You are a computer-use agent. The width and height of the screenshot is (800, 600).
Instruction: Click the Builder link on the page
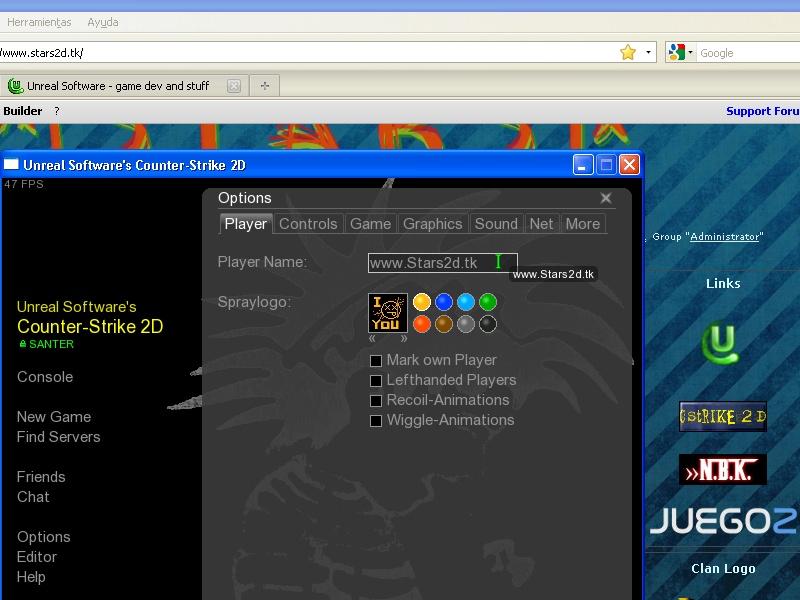click(x=22, y=111)
